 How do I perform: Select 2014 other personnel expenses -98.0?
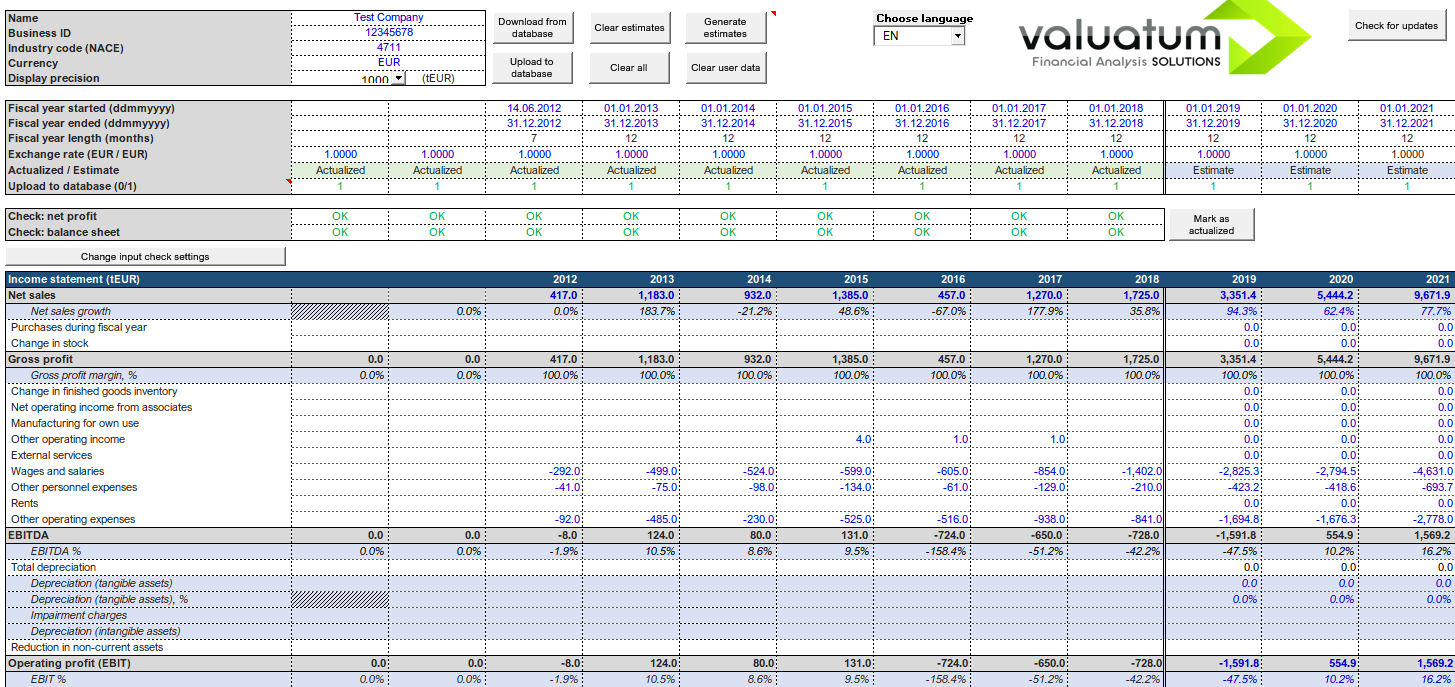[728, 488]
